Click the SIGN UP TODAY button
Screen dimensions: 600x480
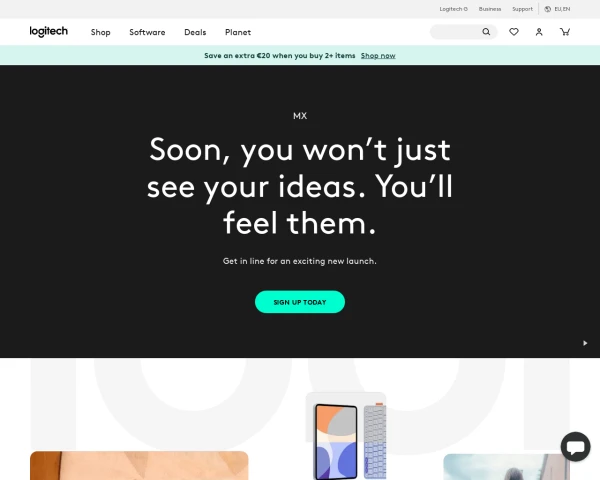point(300,302)
